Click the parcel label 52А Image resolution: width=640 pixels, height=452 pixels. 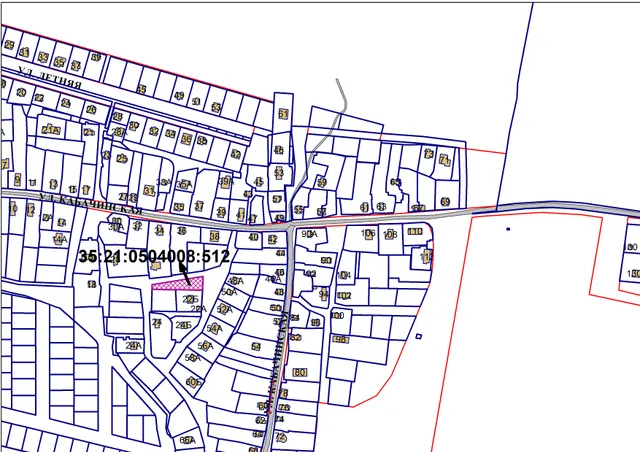224,309
